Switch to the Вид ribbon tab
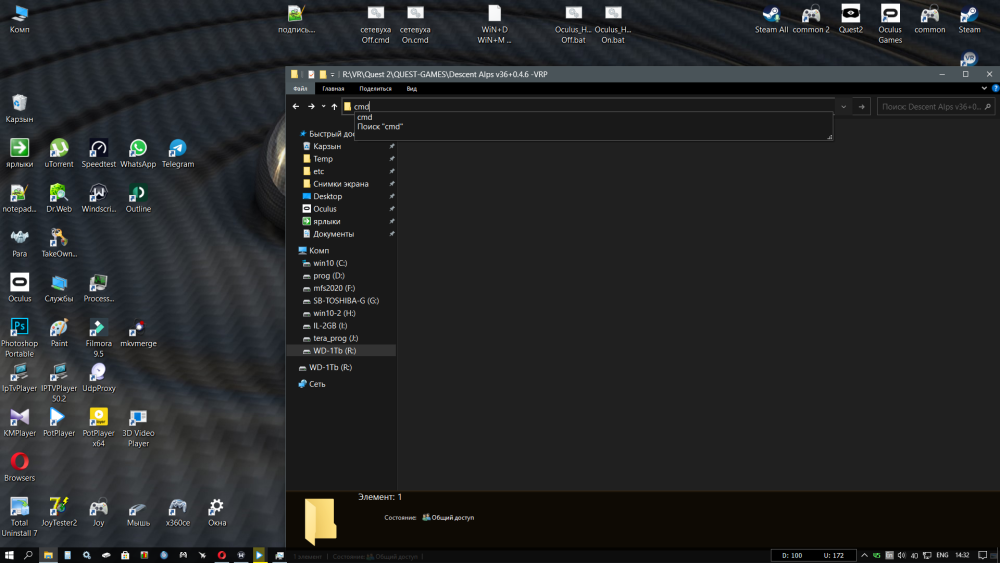The height and width of the screenshot is (563, 1000). [x=411, y=89]
